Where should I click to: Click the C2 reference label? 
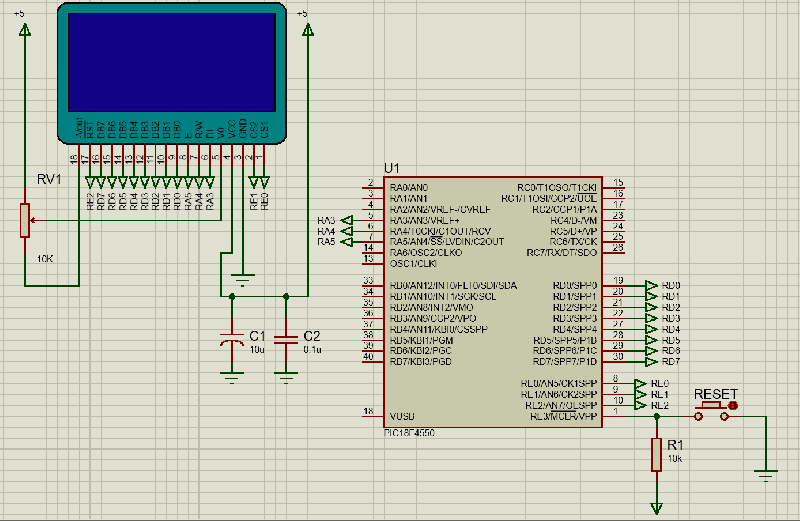coord(311,336)
